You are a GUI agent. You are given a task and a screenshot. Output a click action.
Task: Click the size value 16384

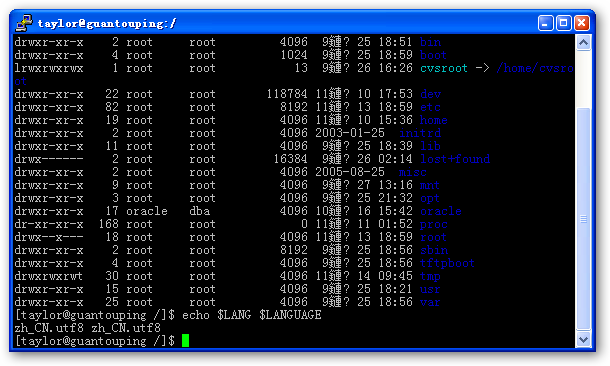pyautogui.click(x=290, y=159)
